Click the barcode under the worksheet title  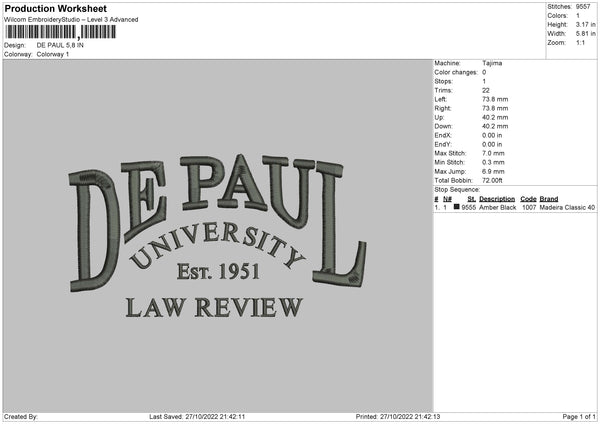tap(60, 32)
